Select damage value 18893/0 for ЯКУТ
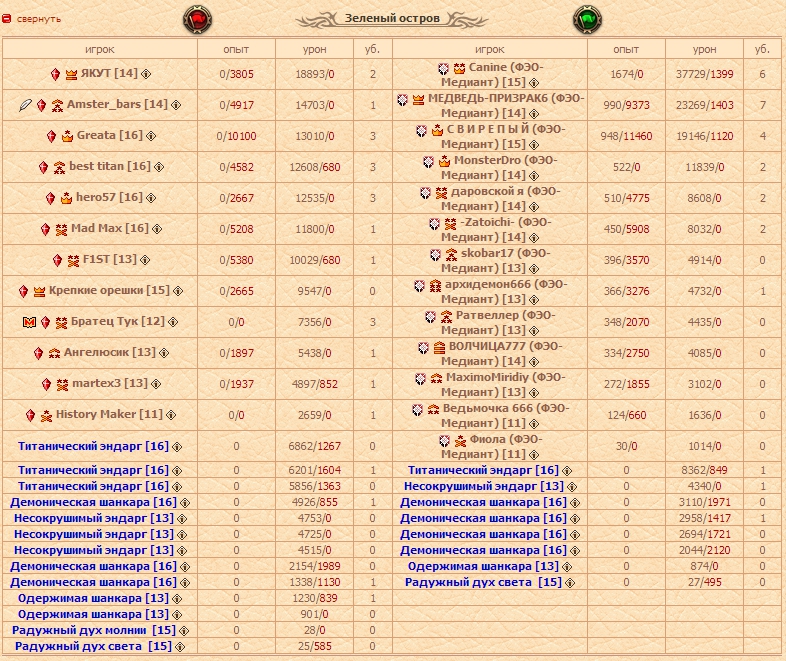Image resolution: width=786 pixels, height=661 pixels. 314,75
